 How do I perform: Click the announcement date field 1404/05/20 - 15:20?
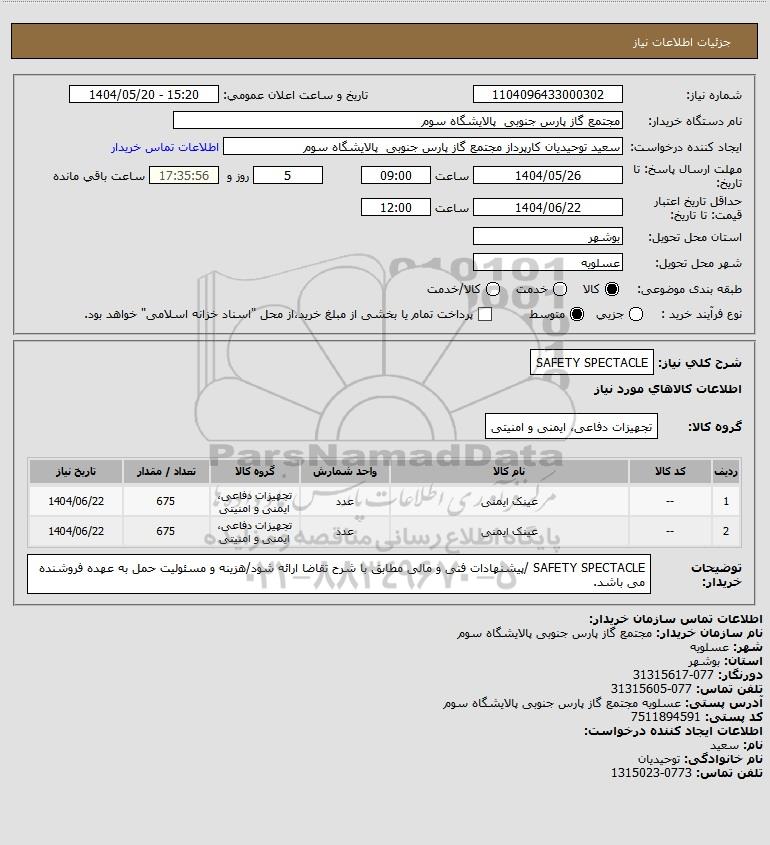coord(144,94)
